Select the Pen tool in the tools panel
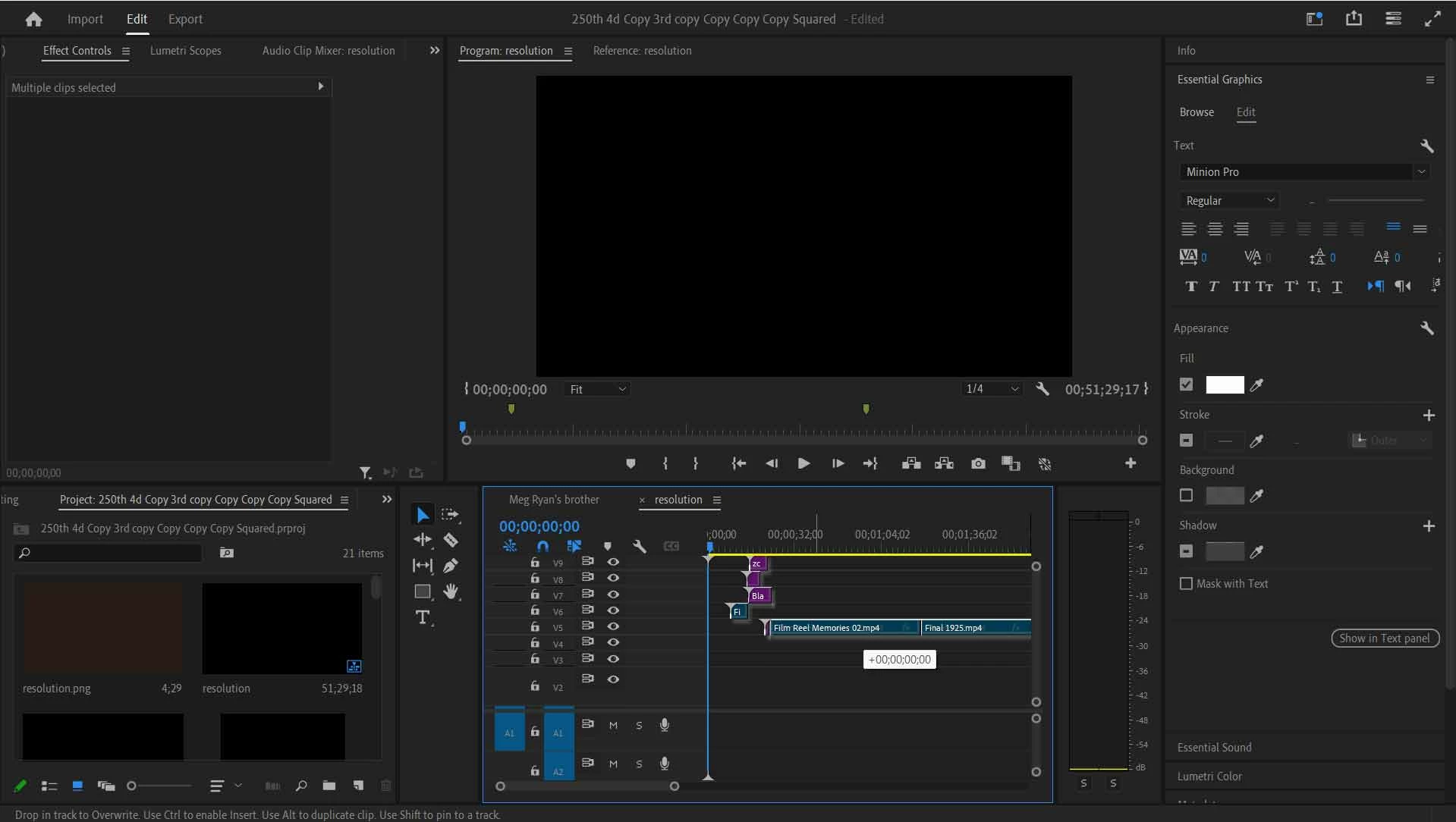The height and width of the screenshot is (822, 1456). pos(451,566)
